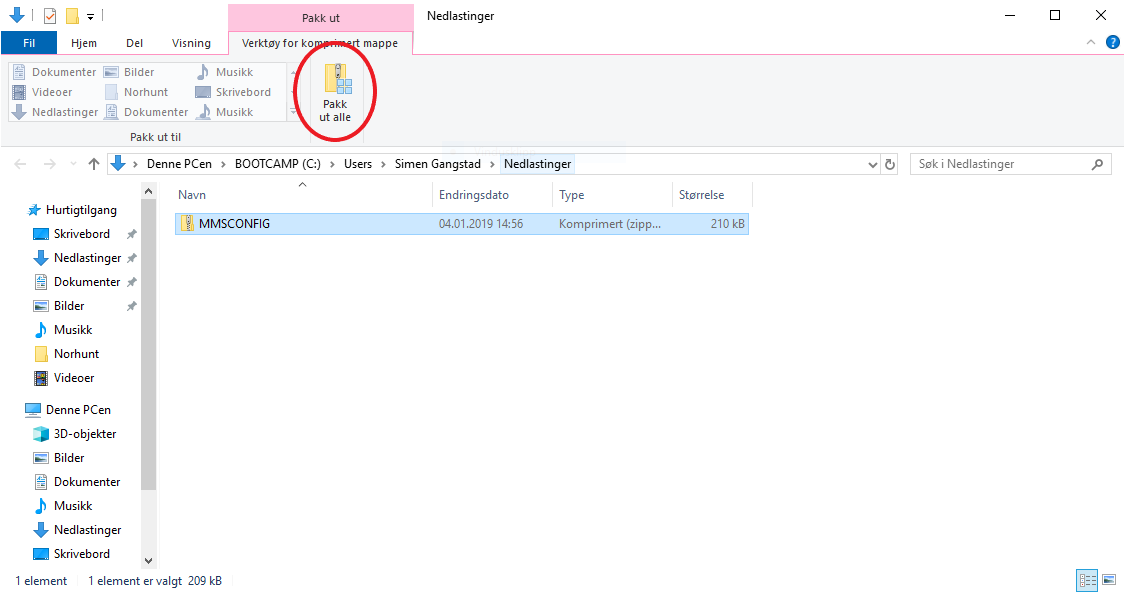
Task: Go forward with the right arrow button
Action: [50, 164]
